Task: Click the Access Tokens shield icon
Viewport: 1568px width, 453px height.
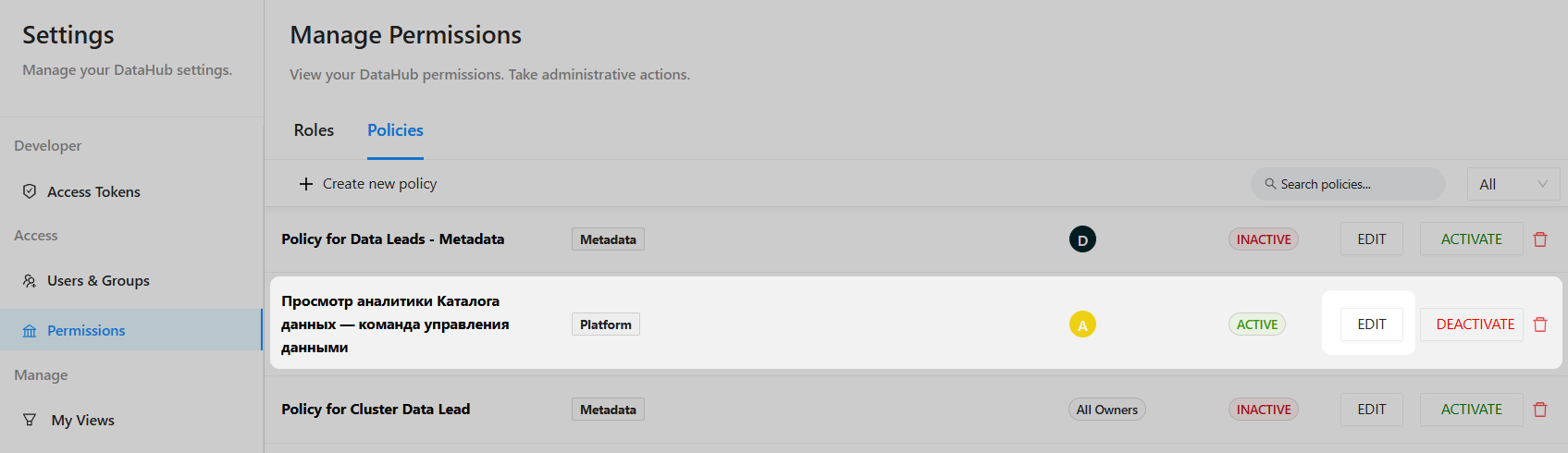Action: click(30, 191)
